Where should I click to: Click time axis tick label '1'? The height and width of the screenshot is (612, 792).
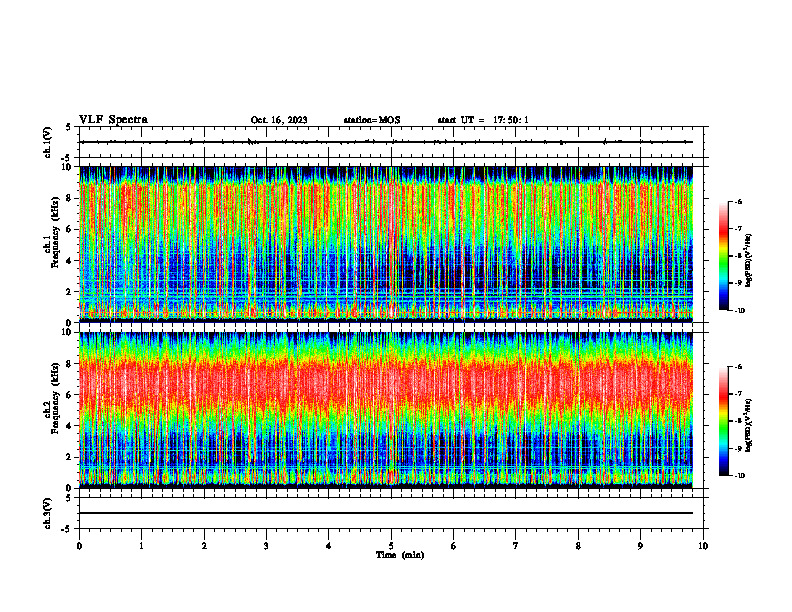click(141, 546)
